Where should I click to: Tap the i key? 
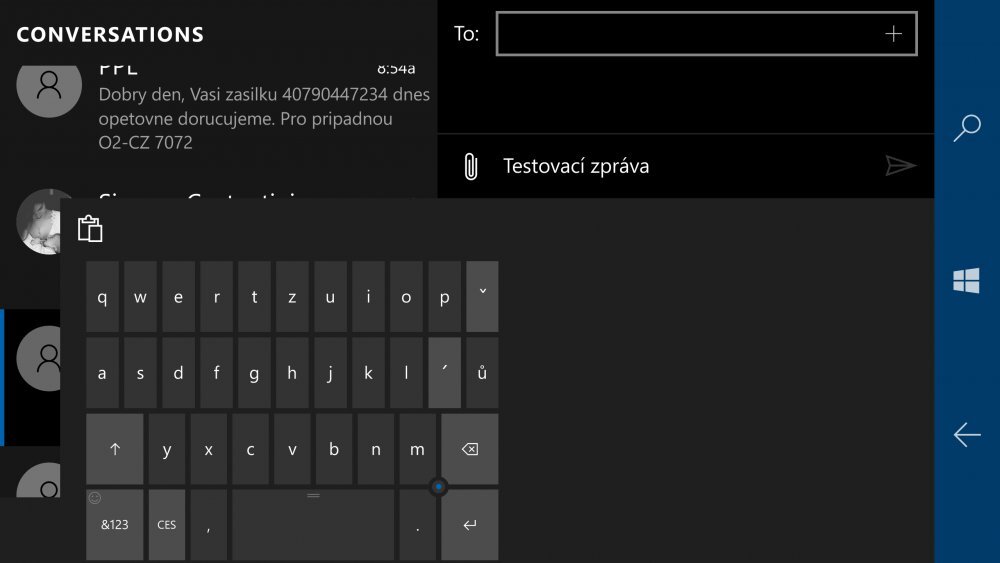point(368,296)
